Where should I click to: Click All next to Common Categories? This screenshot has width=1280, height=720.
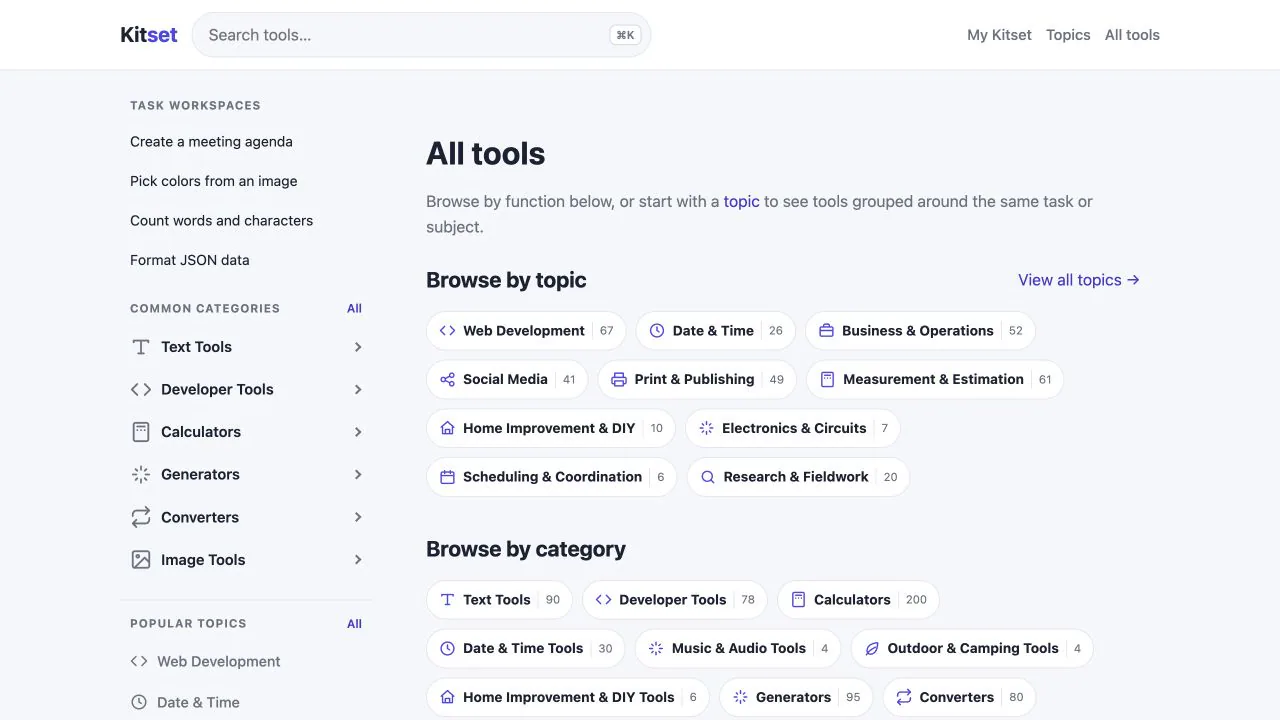point(354,308)
